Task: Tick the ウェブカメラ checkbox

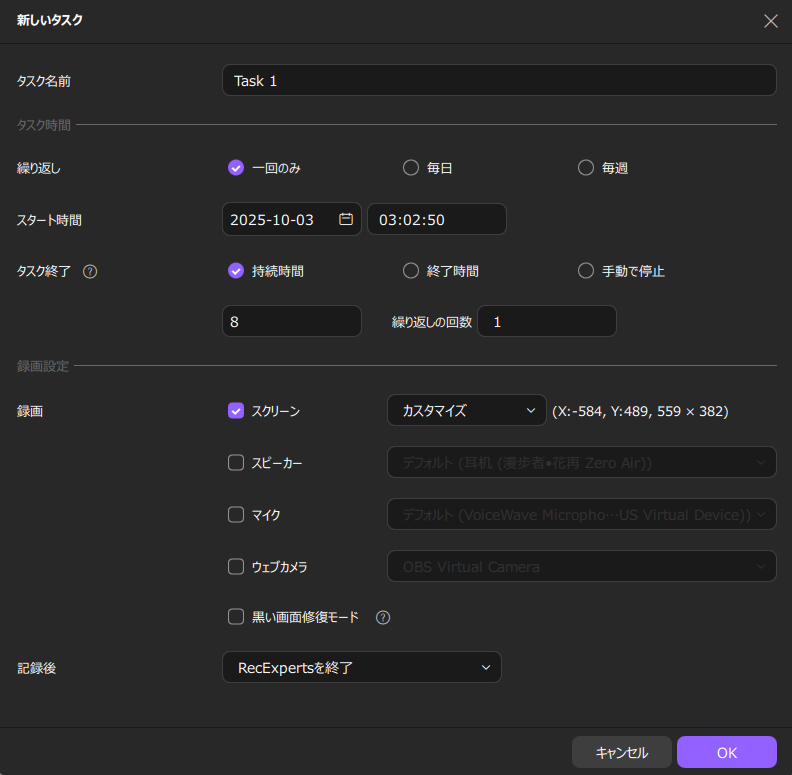Action: (x=236, y=566)
